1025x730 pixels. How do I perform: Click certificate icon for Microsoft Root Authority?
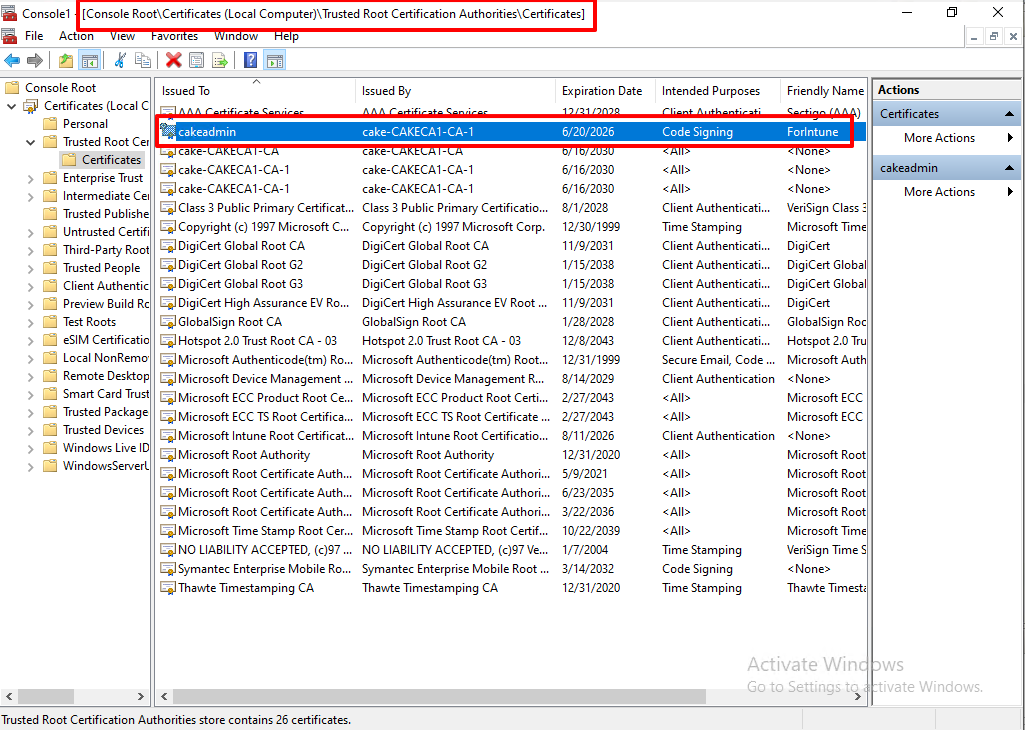click(x=168, y=456)
